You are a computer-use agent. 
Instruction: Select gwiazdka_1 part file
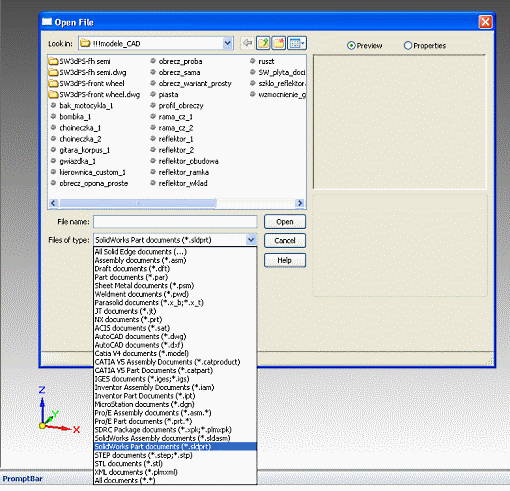73,161
